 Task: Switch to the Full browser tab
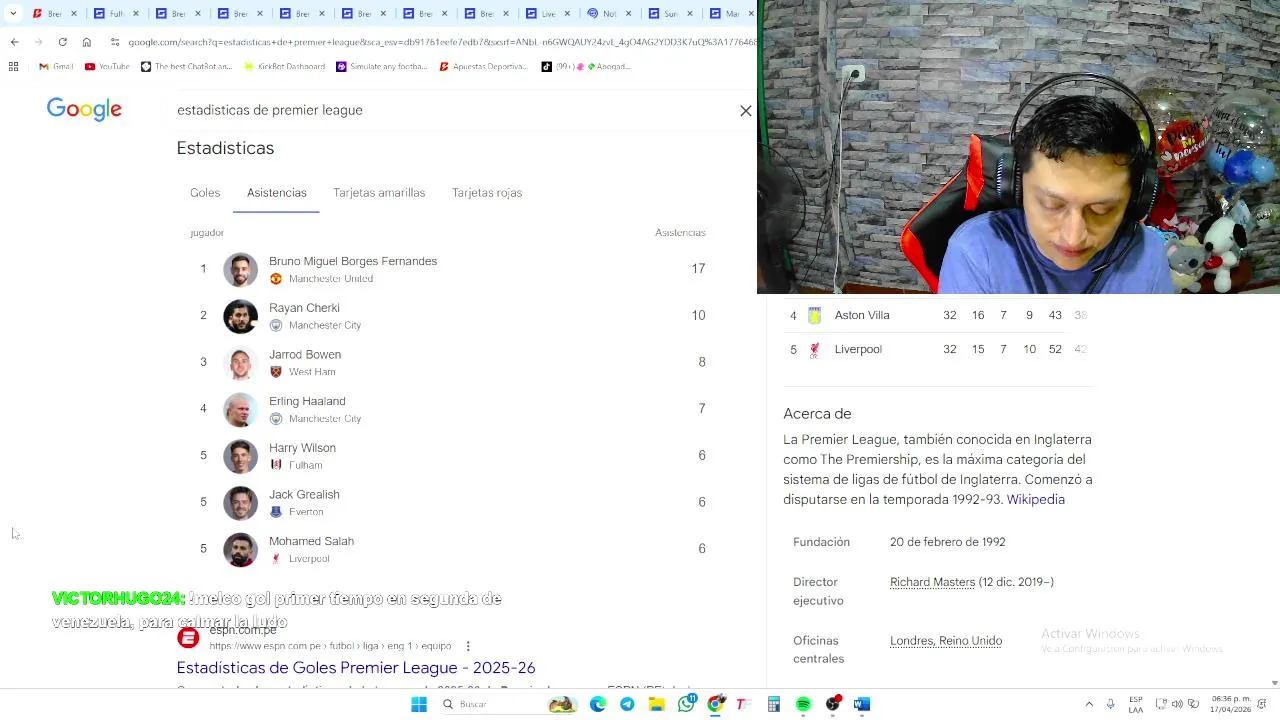click(x=116, y=13)
